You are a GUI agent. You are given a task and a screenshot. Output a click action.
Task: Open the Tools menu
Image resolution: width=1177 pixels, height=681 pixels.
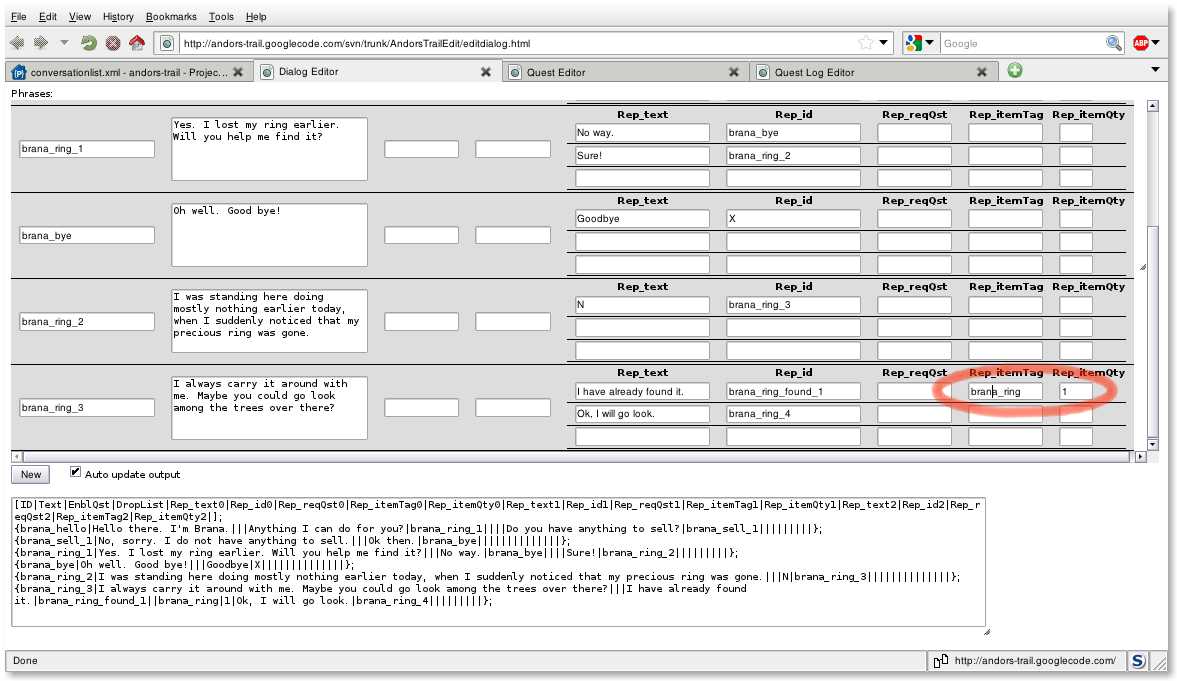pyautogui.click(x=221, y=17)
